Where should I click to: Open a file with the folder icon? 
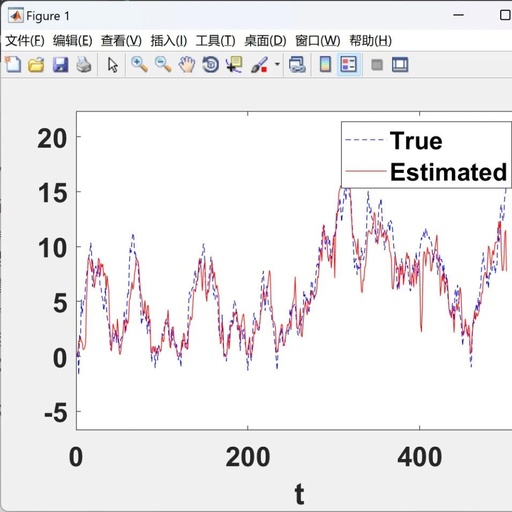[x=36, y=65]
